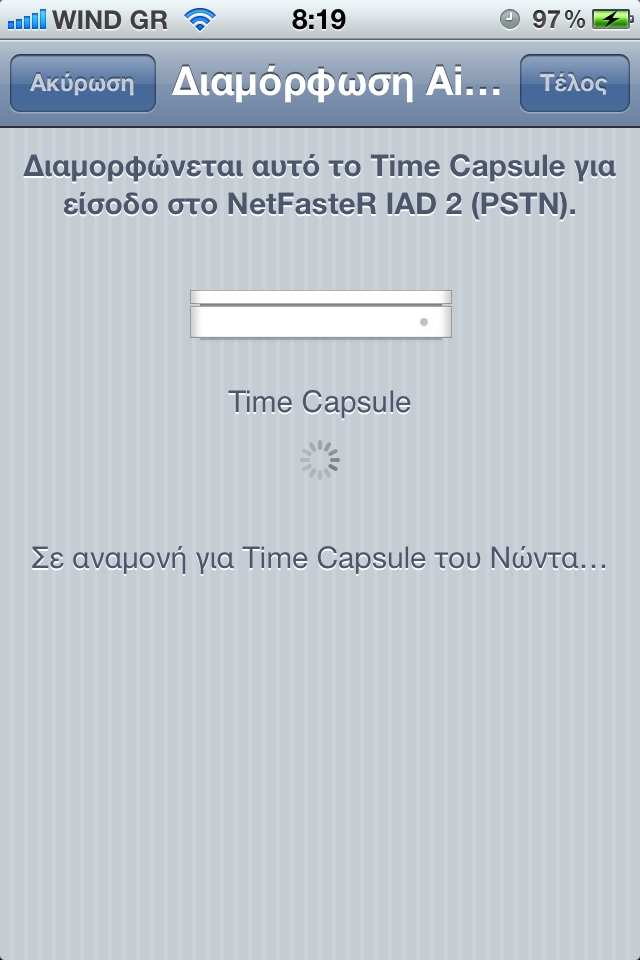Screen dimensions: 640x960
Task: Tap the Τέλος done button
Action: pos(574,83)
